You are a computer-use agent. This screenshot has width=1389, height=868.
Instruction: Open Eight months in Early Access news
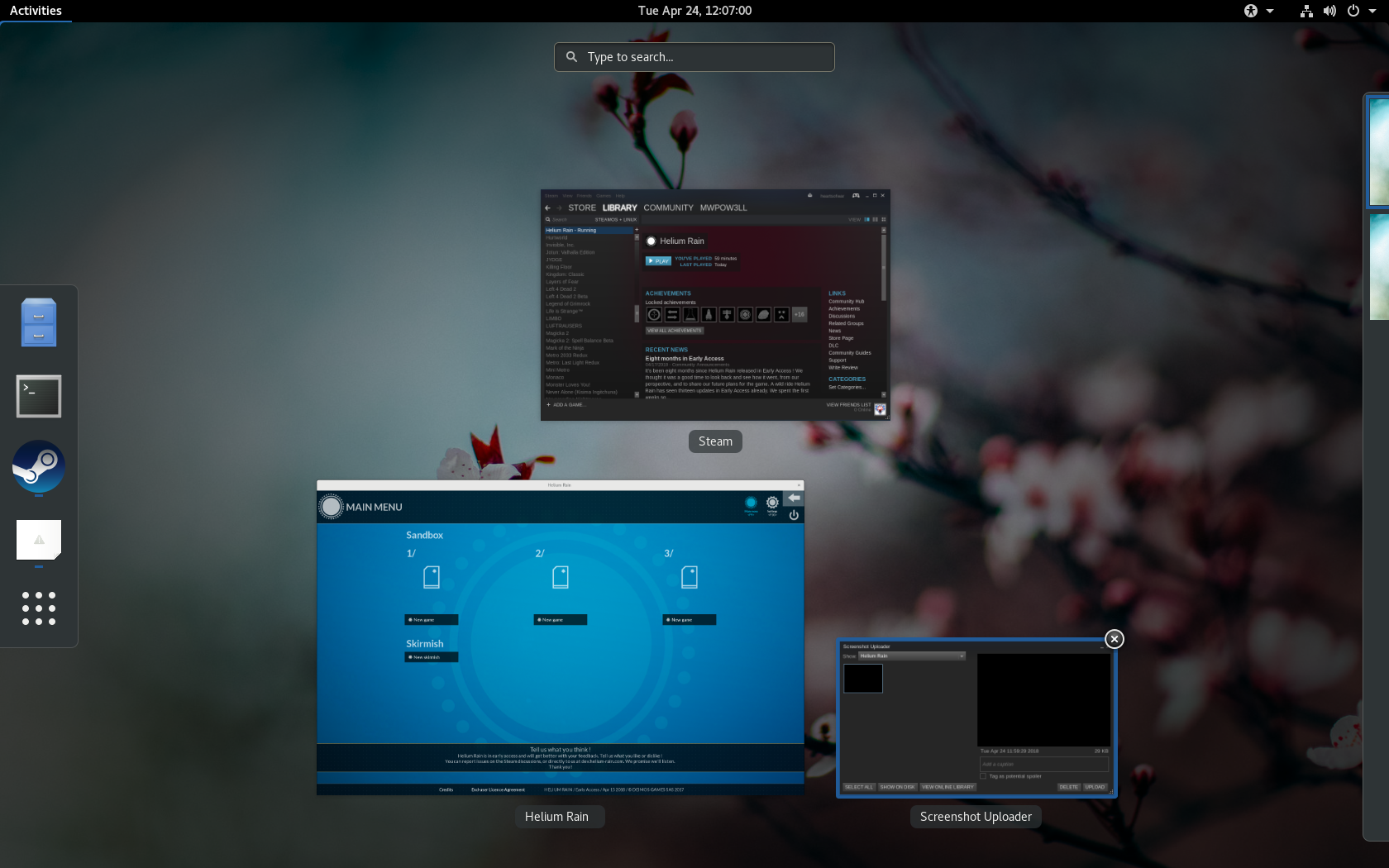[685, 359]
